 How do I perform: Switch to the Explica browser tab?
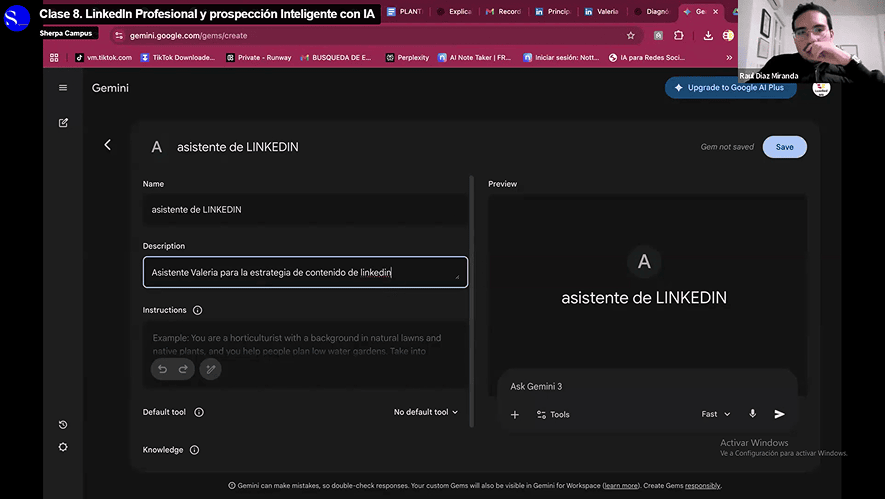click(x=454, y=11)
